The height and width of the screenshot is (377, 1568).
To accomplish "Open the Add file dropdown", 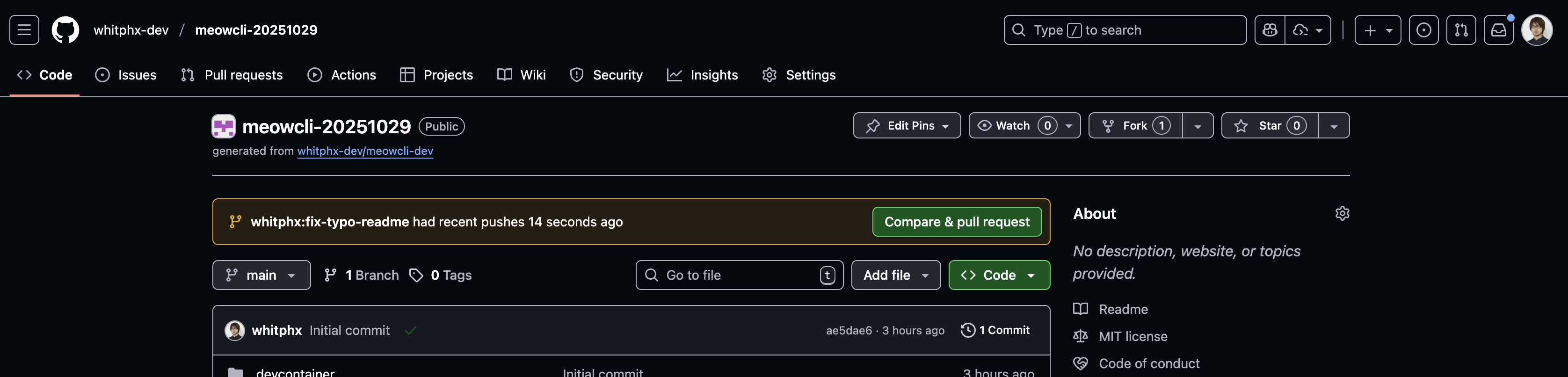I will pyautogui.click(x=896, y=275).
